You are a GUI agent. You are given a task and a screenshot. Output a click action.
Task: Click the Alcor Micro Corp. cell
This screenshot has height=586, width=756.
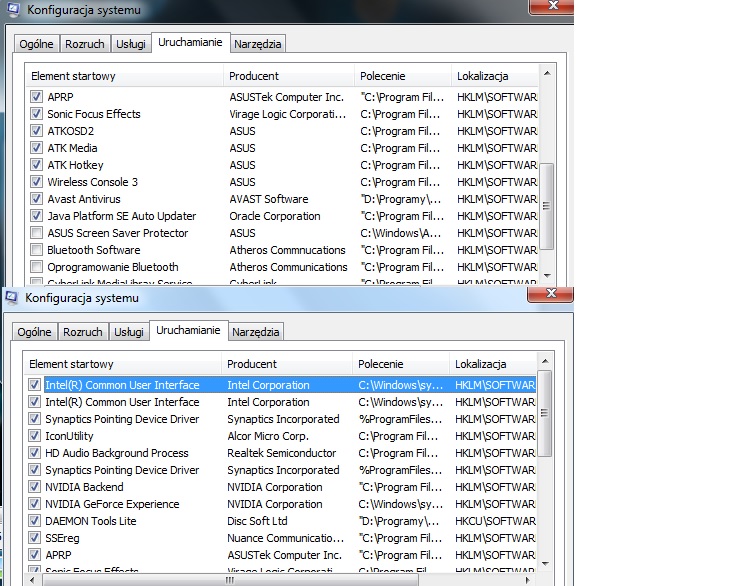tap(268, 436)
